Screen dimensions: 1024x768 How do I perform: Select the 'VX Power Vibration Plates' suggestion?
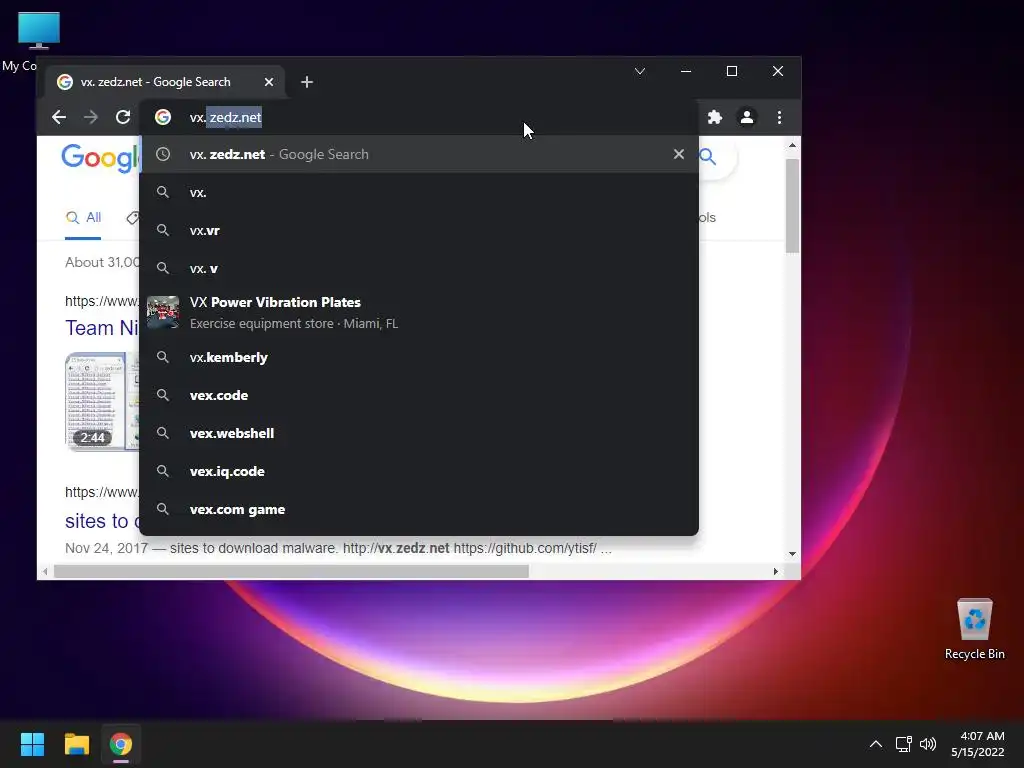[x=419, y=312]
